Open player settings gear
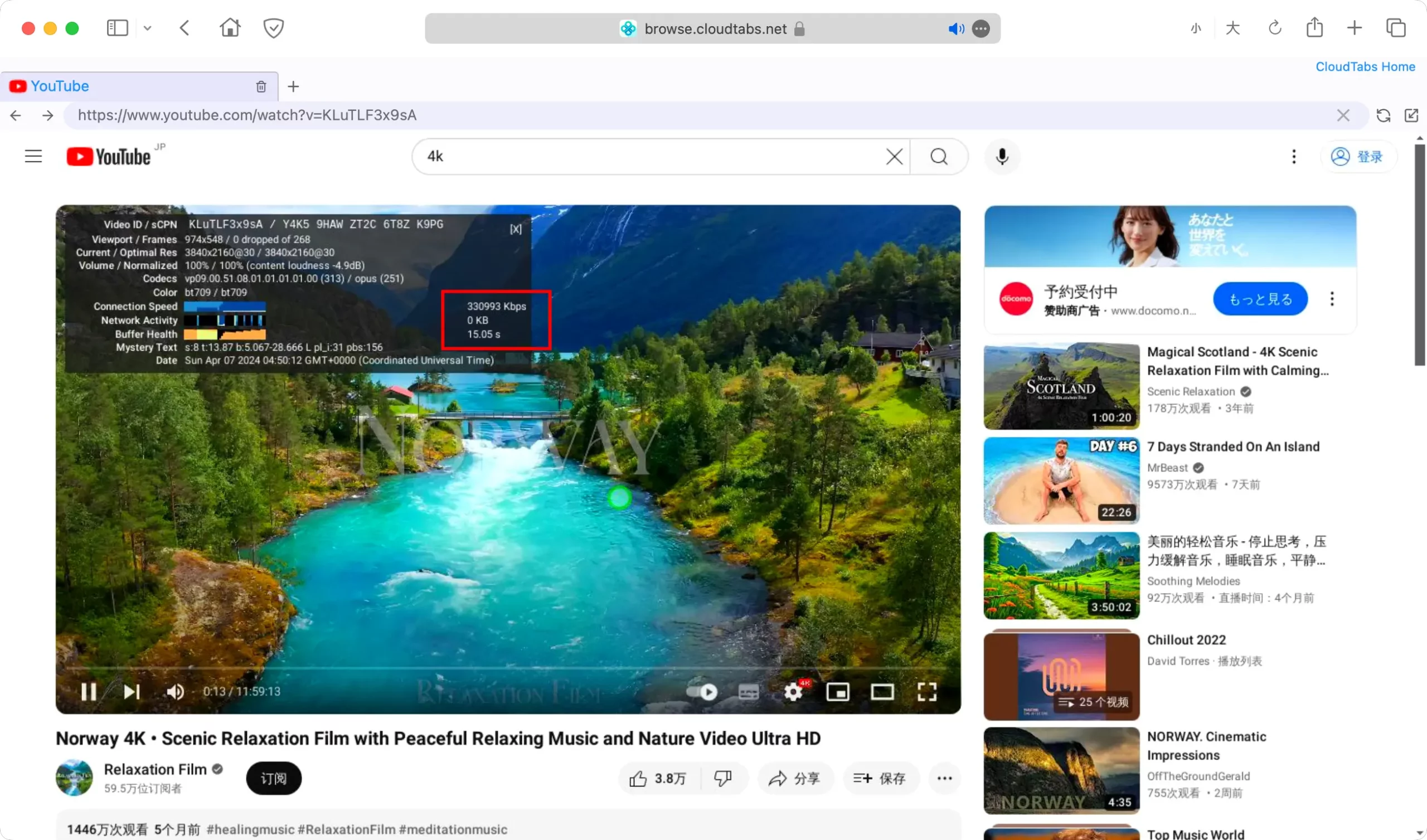Image resolution: width=1427 pixels, height=840 pixels. 793,692
